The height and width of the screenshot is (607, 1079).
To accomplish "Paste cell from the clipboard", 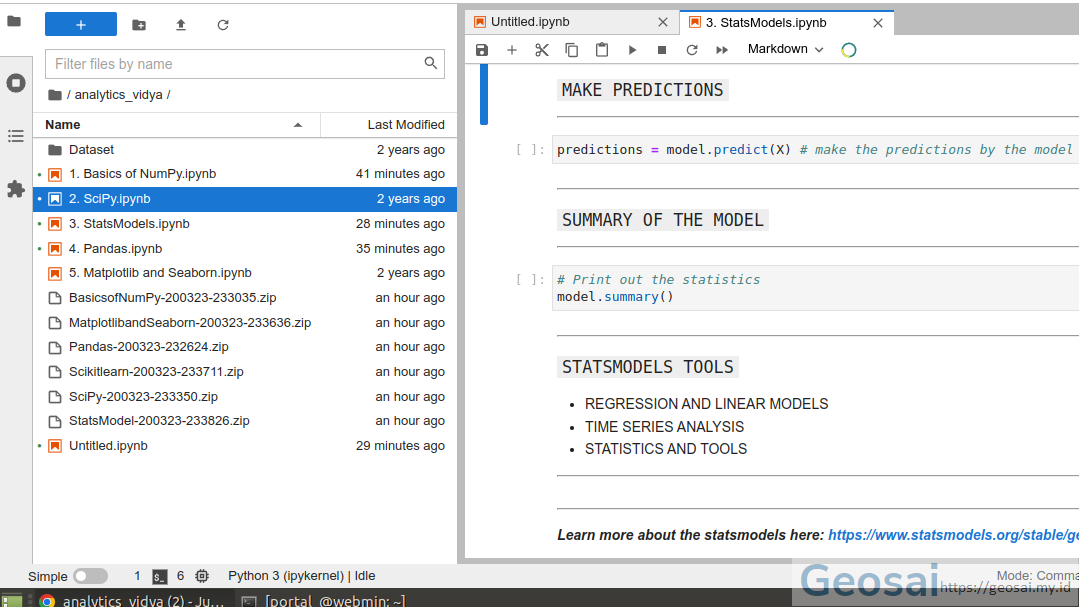I will click(601, 49).
